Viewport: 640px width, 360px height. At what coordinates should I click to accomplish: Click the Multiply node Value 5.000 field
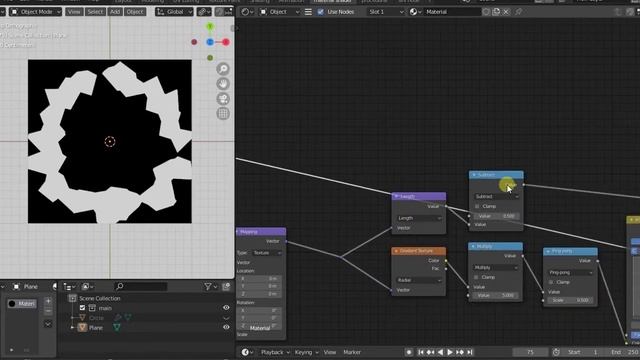[496, 296]
